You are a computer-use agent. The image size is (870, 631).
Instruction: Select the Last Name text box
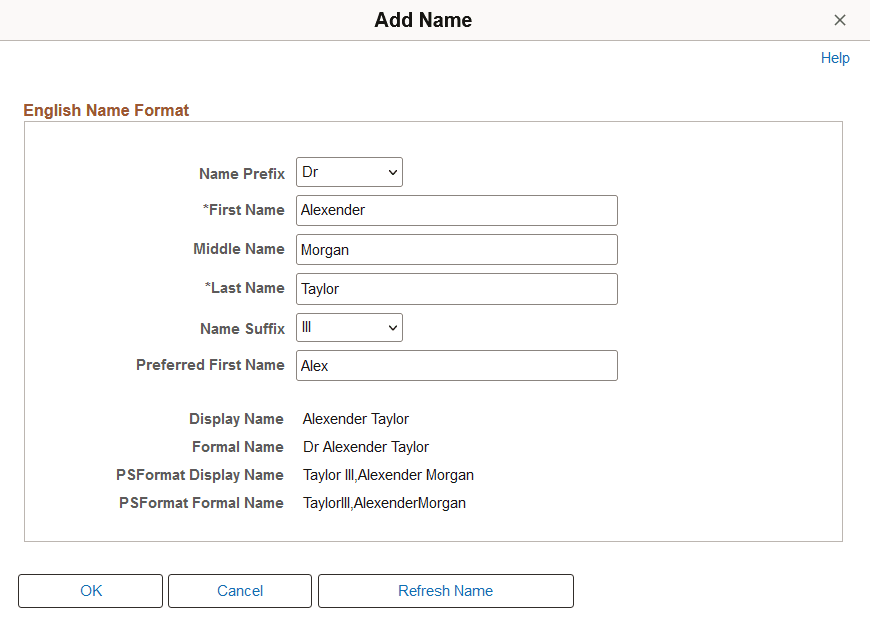(456, 288)
